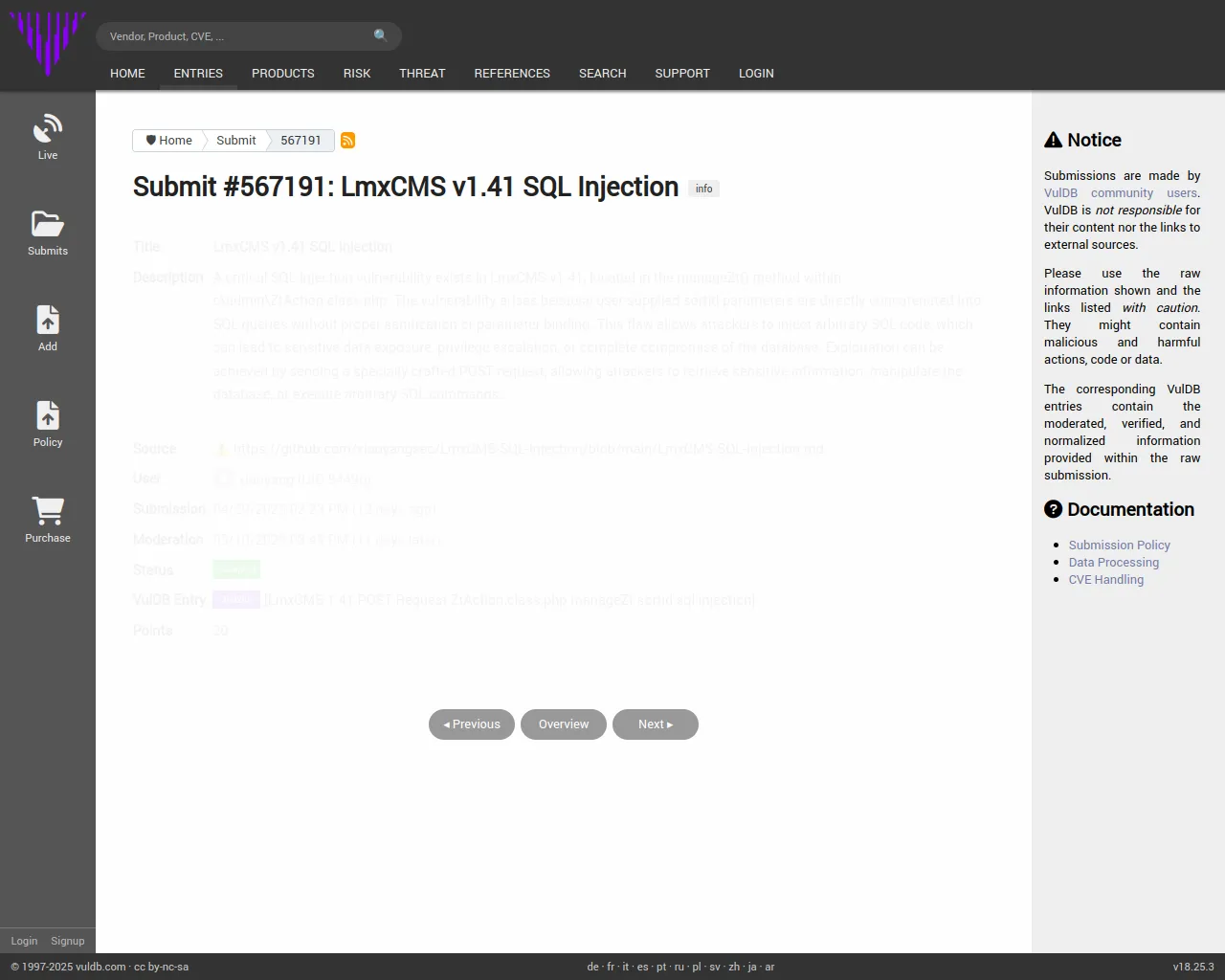The width and height of the screenshot is (1225, 980).
Task: Switch language to fr
Action: point(612,967)
